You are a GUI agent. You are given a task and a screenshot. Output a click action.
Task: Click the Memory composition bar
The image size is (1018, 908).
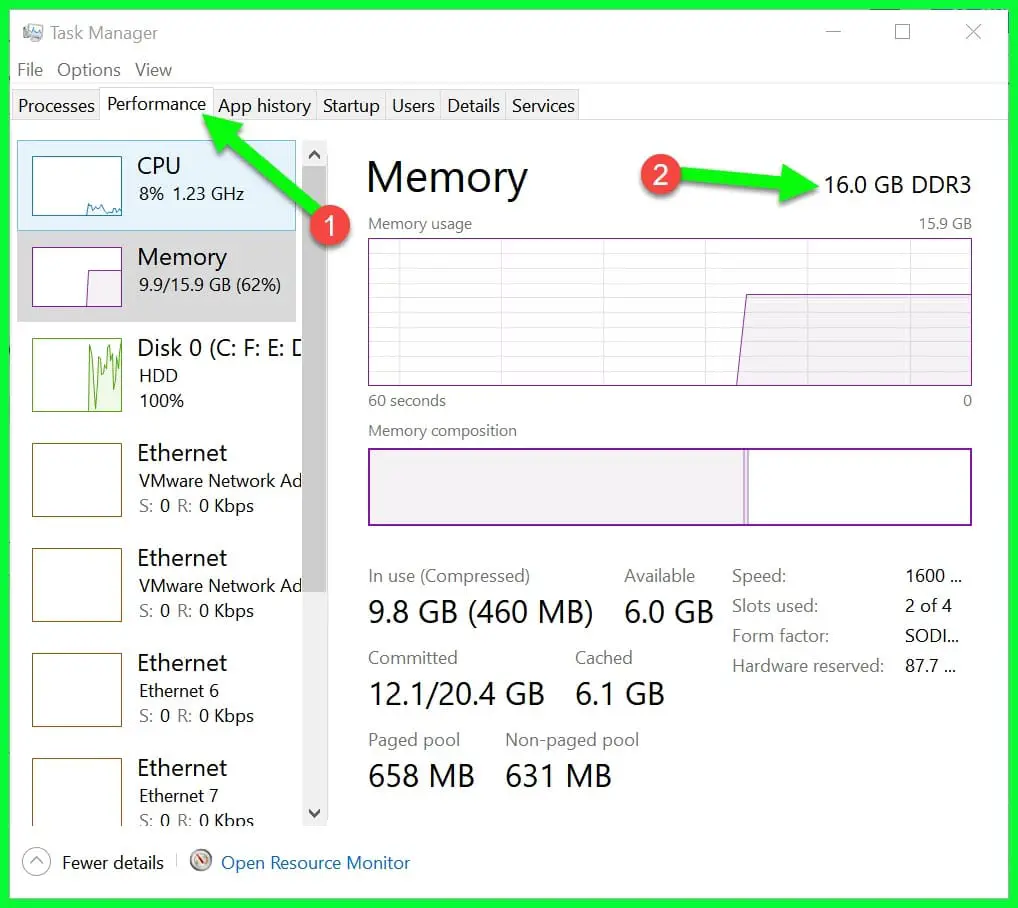coord(669,487)
